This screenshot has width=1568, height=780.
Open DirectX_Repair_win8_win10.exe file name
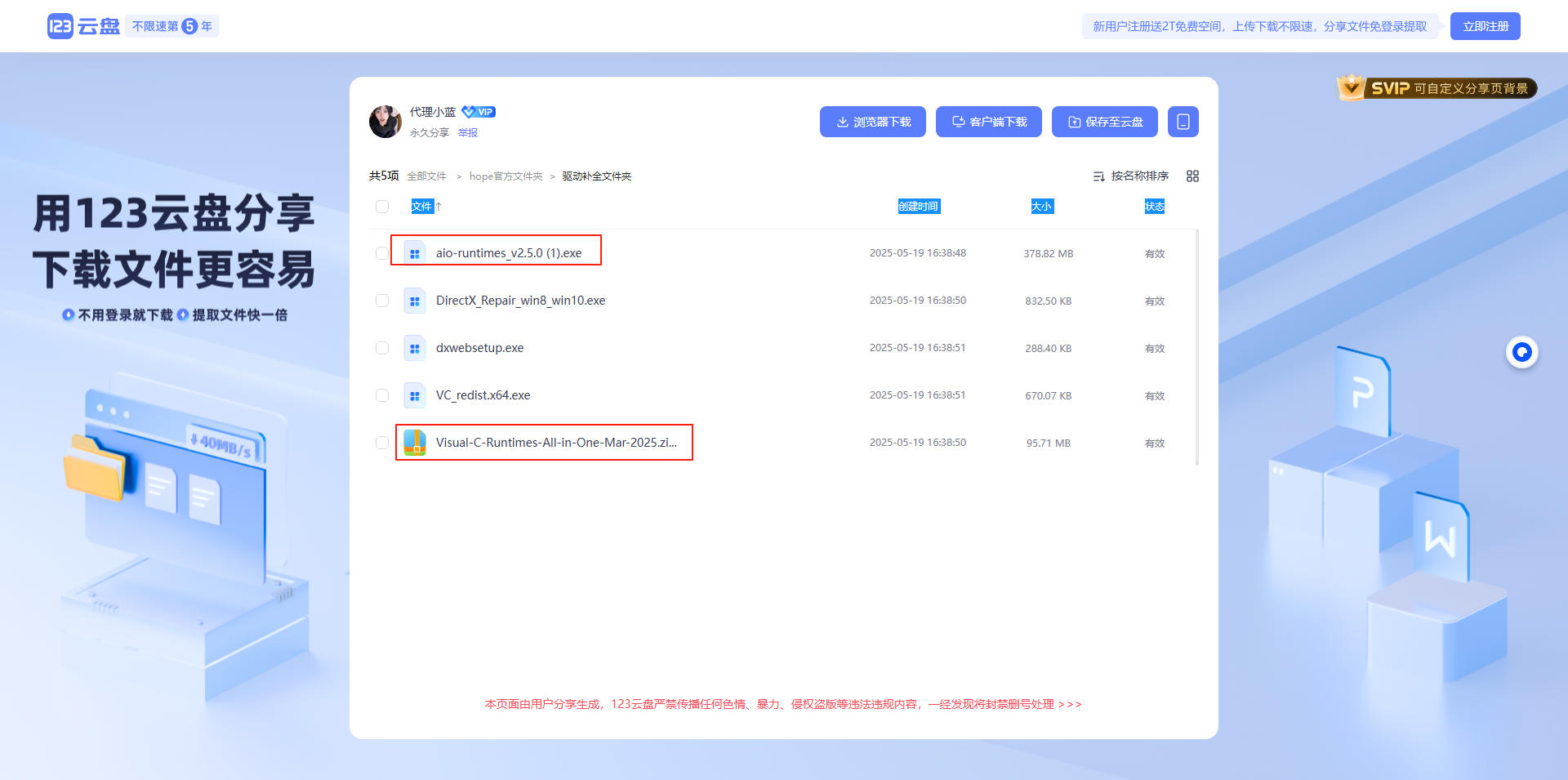[521, 301]
